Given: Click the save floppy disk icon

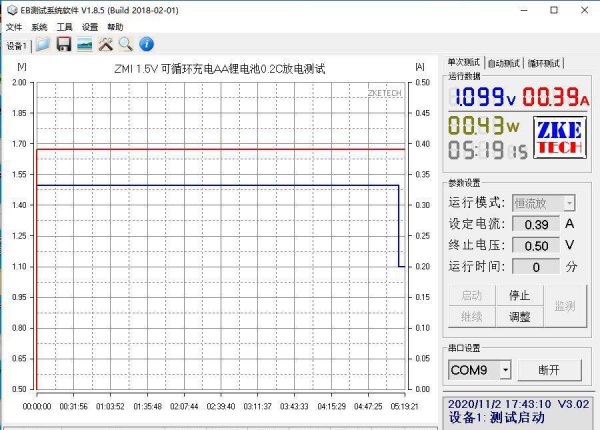Looking at the screenshot, I should [x=63, y=45].
